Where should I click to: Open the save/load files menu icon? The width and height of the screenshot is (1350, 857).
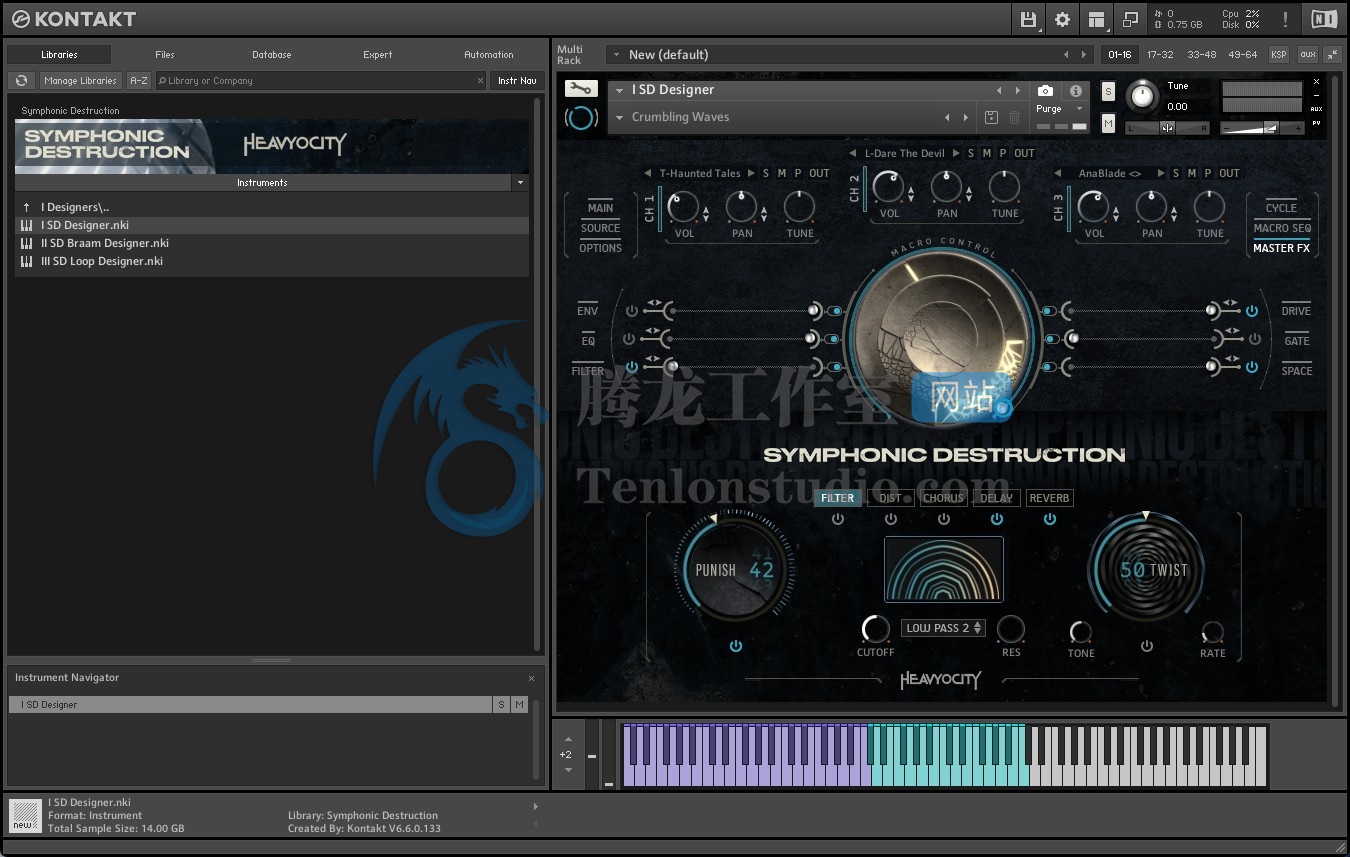[1028, 19]
